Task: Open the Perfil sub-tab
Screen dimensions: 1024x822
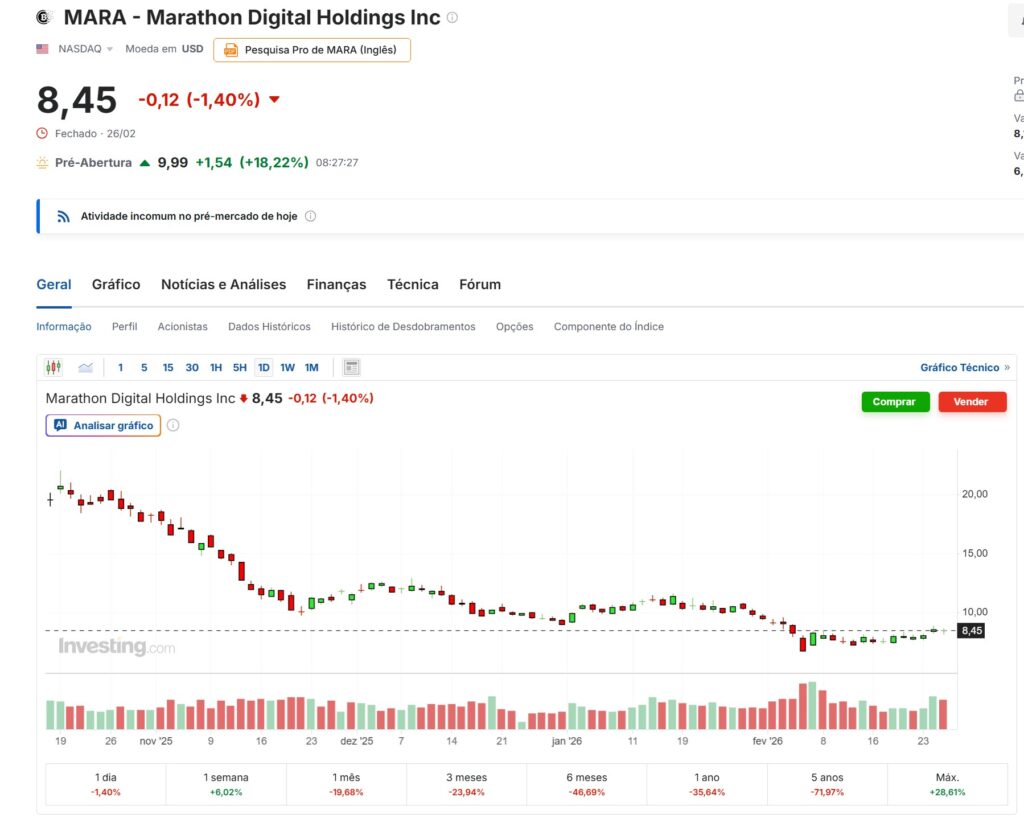Action: (x=124, y=326)
